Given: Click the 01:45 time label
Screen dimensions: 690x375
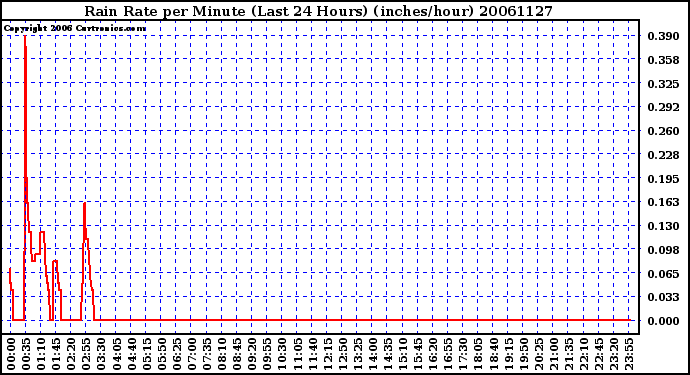Looking at the screenshot, I should tap(56, 354).
